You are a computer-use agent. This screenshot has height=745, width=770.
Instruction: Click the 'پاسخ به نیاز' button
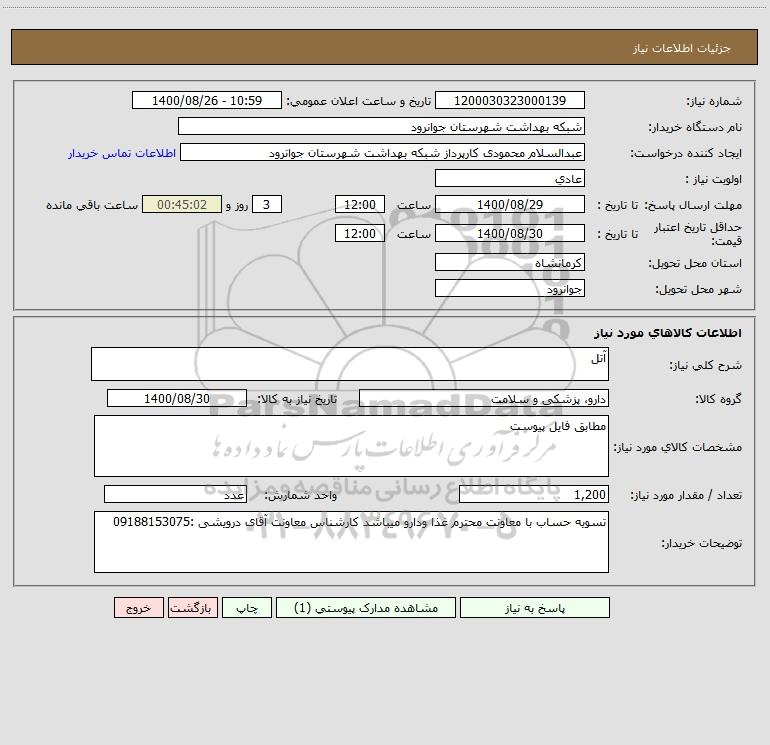point(535,608)
